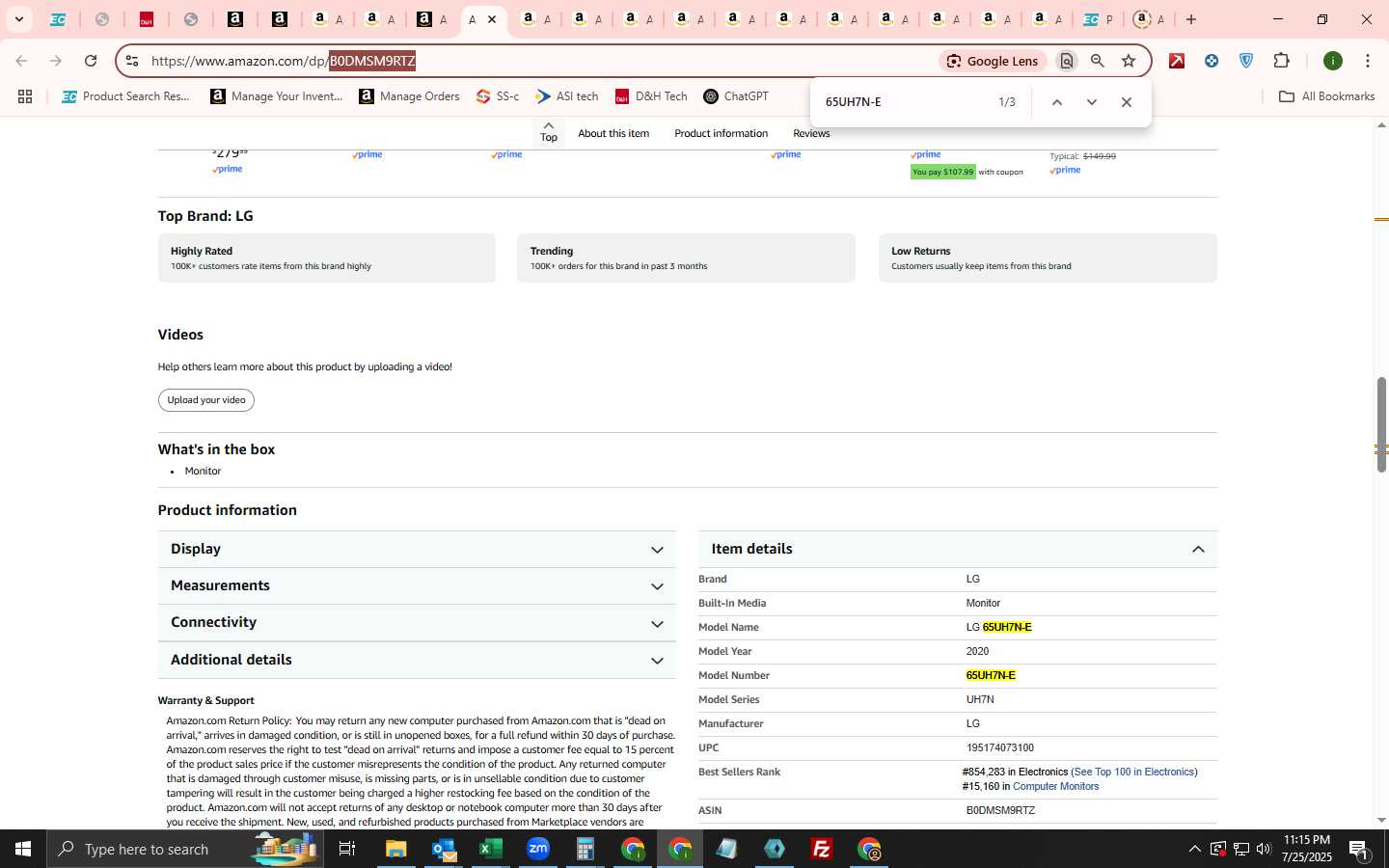
Task: Switch to the red D&H tab
Action: coord(147,19)
